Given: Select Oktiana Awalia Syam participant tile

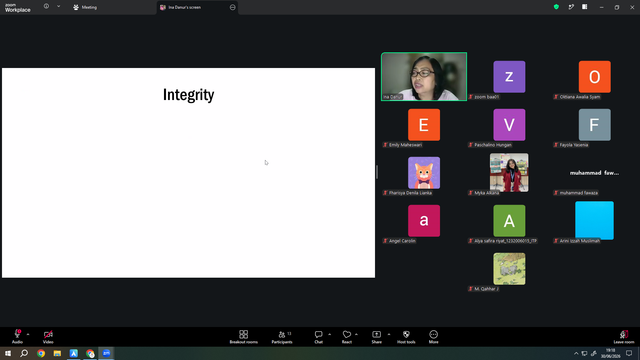Looking at the screenshot, I should pyautogui.click(x=595, y=77).
